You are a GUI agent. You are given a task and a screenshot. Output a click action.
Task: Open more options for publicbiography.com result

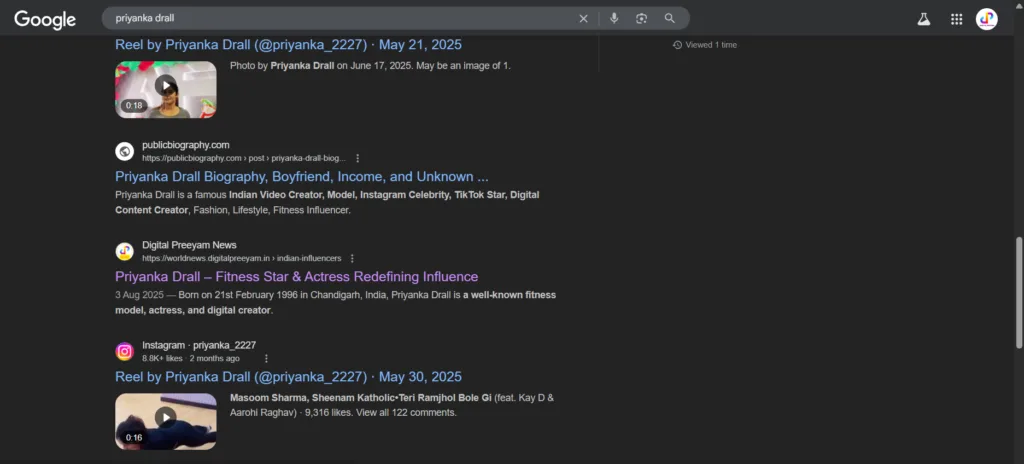click(357, 158)
